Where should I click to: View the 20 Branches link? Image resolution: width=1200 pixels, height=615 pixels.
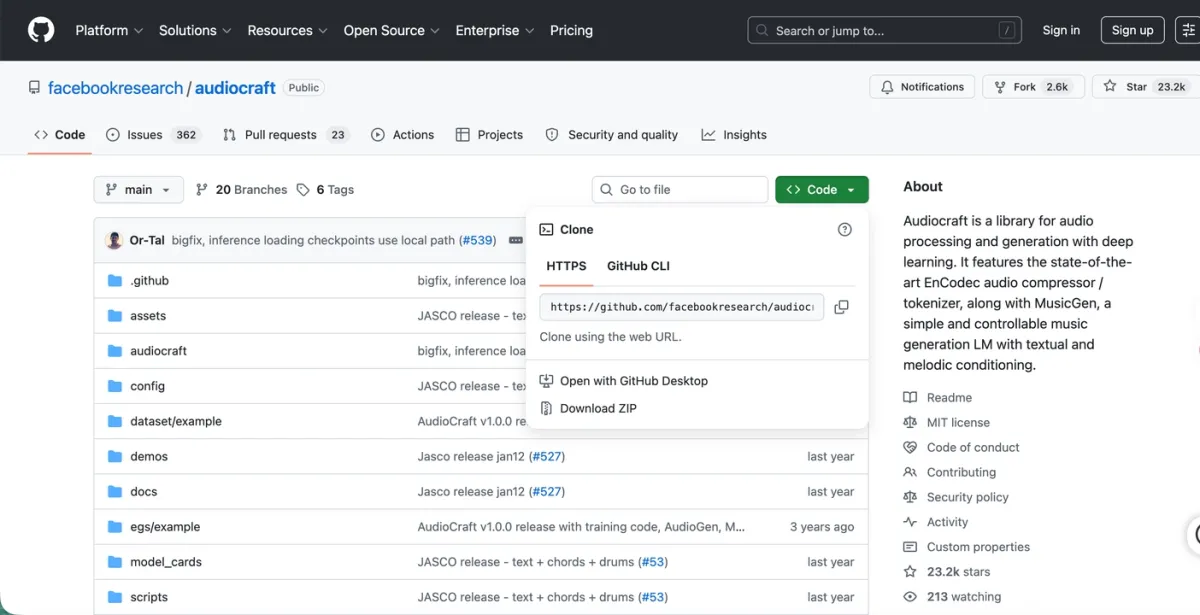pyautogui.click(x=241, y=190)
